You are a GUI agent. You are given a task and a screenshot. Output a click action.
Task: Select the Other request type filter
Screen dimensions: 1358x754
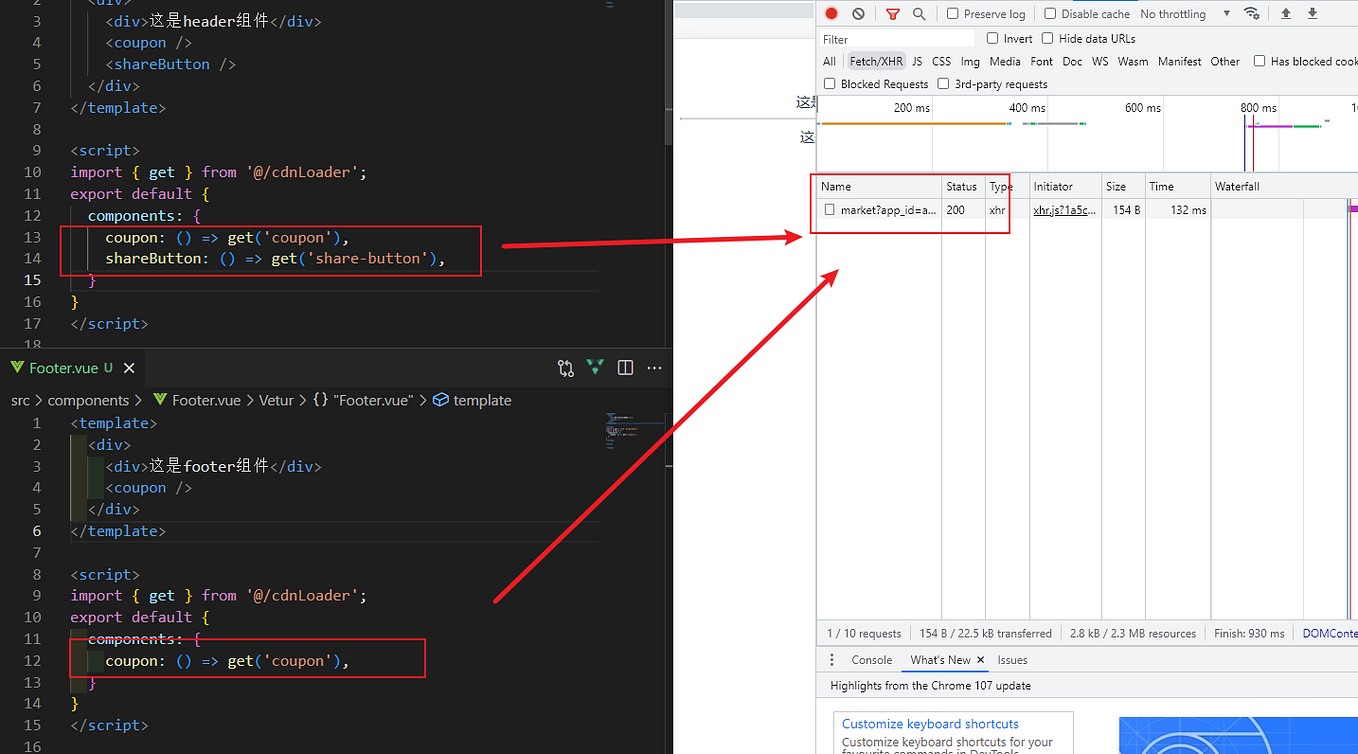(1225, 61)
